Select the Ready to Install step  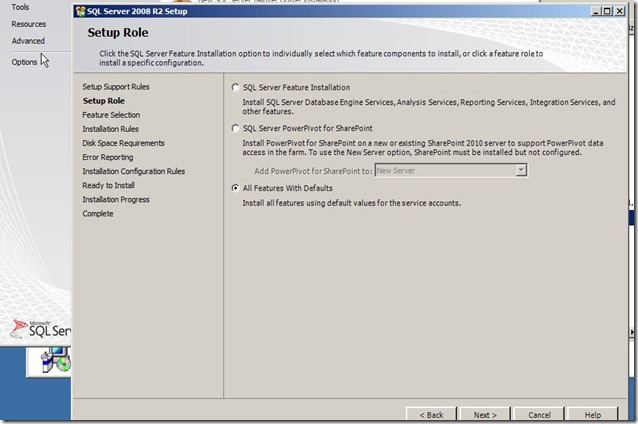tap(108, 186)
